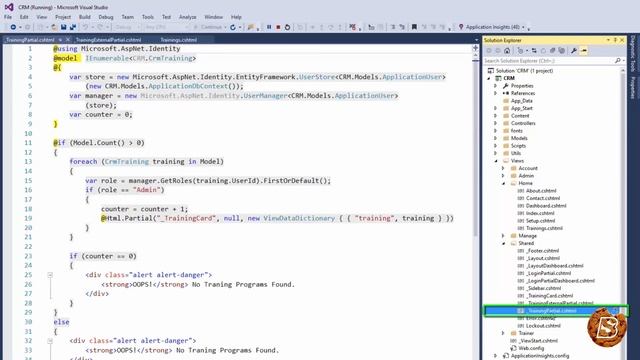The image size is (640, 360).
Task: Click Sync with Active Document icon
Action: pos(534,51)
